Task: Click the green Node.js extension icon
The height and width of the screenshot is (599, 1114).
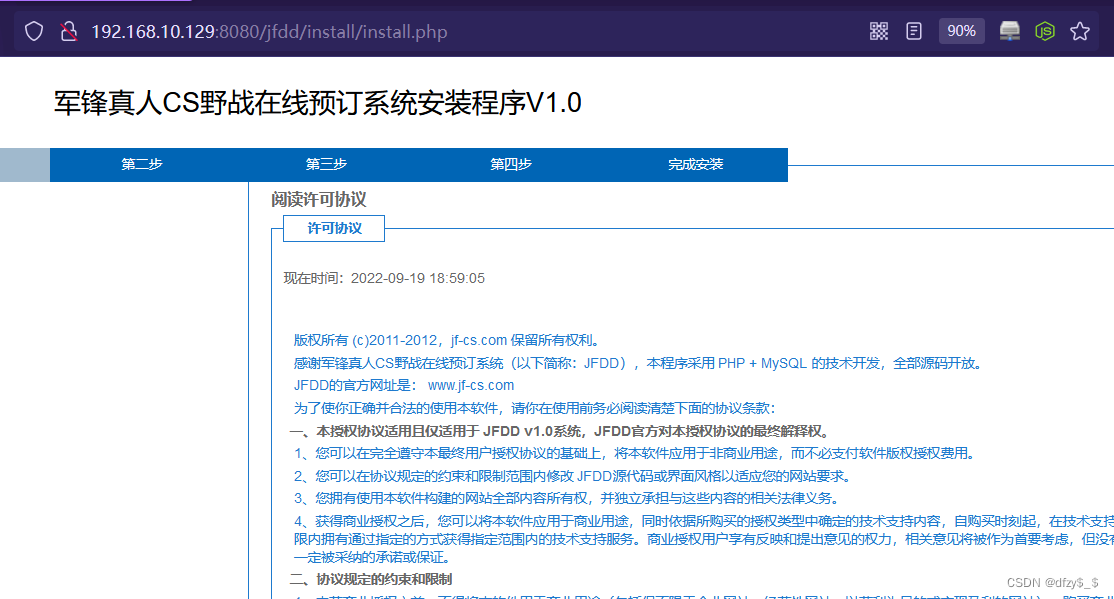Action: (1045, 30)
